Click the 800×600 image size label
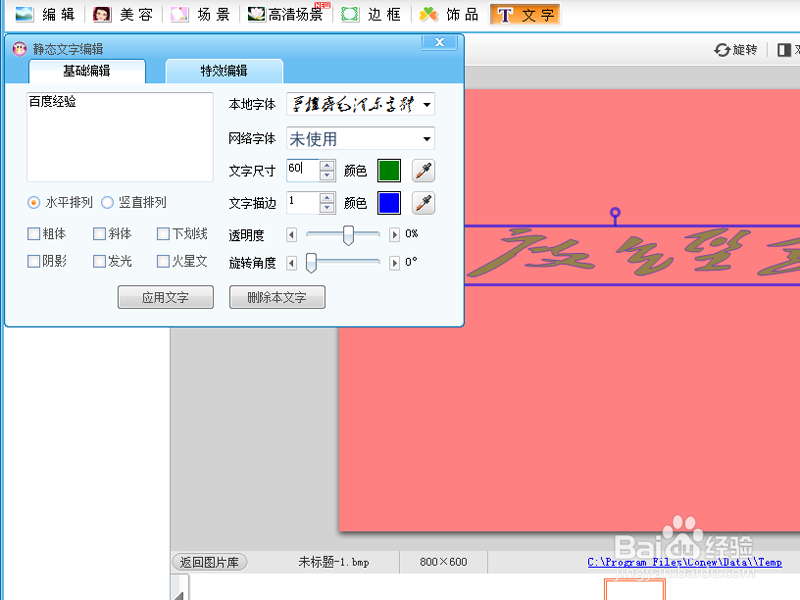 [443, 562]
